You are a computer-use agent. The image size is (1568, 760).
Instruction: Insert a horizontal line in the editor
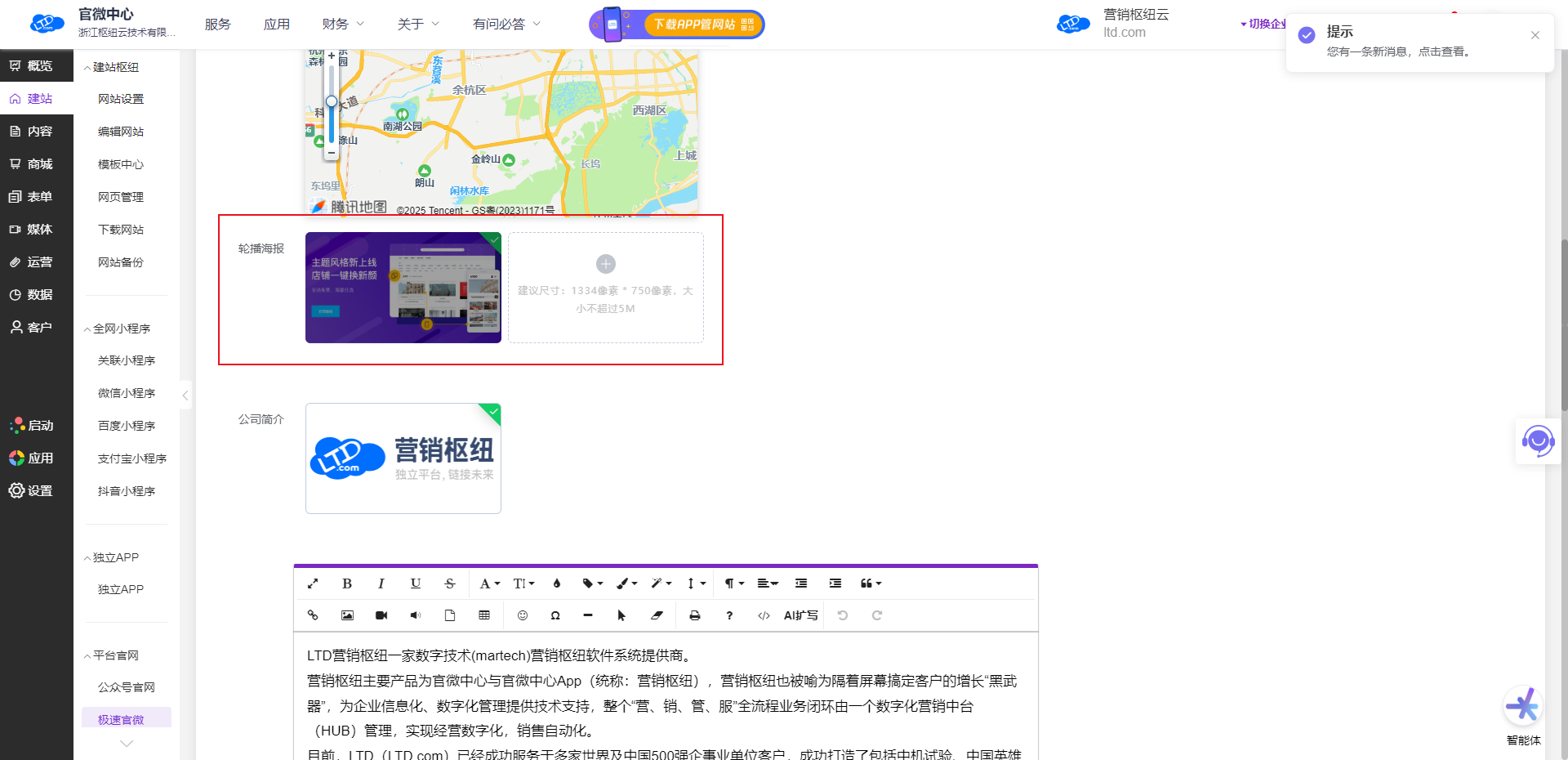point(588,615)
